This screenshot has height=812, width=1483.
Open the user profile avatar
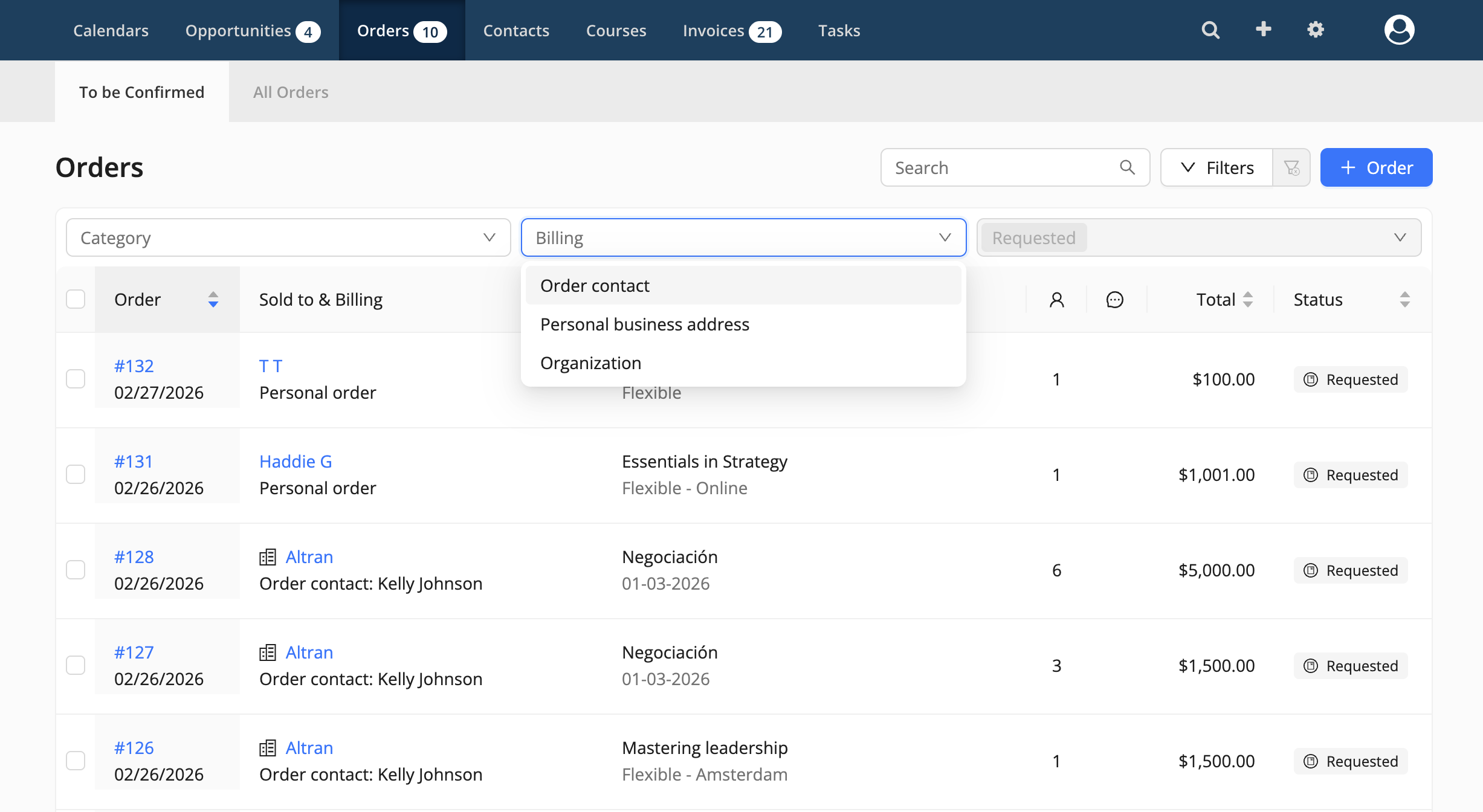(1399, 30)
